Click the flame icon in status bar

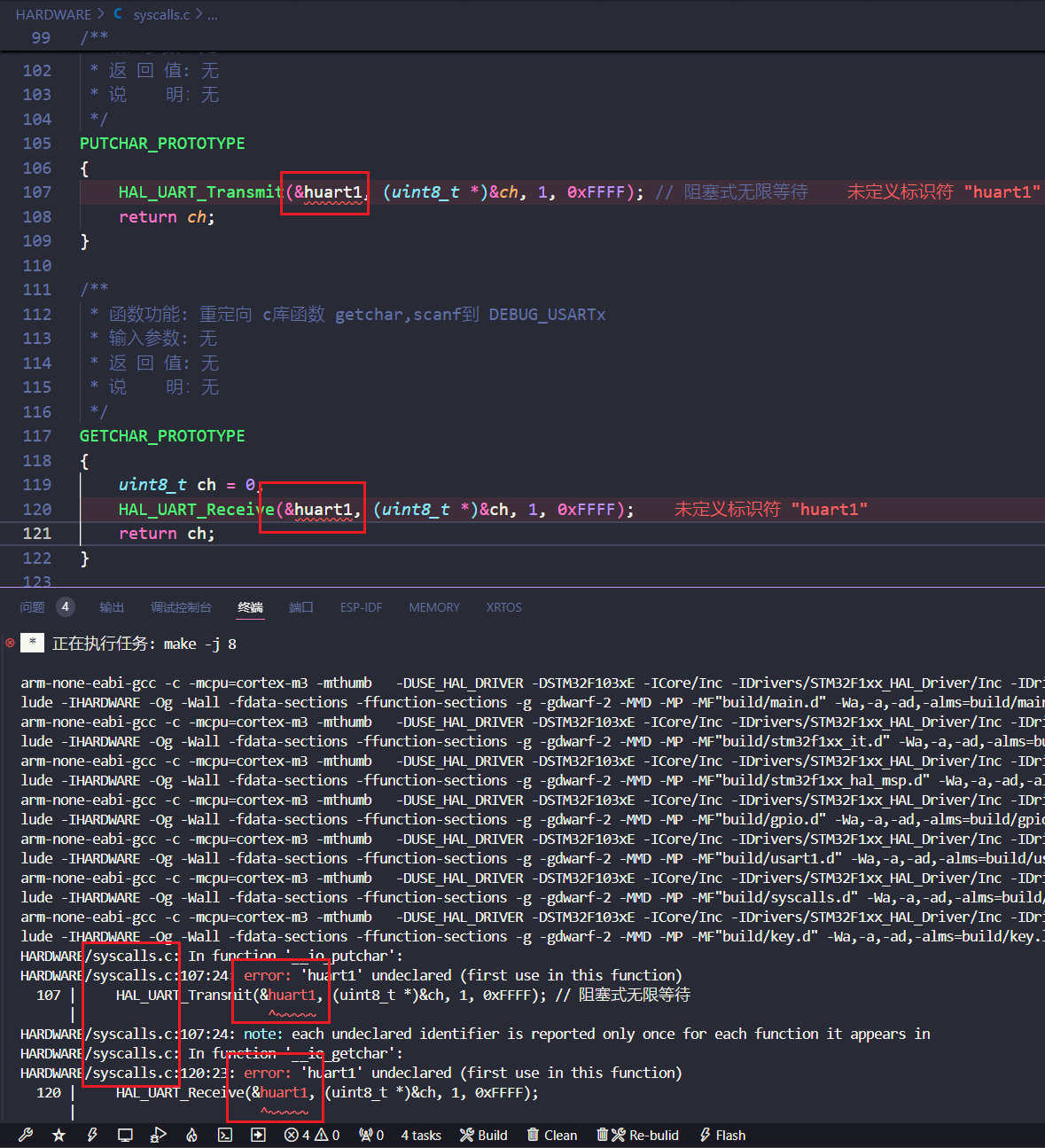tap(191, 1135)
